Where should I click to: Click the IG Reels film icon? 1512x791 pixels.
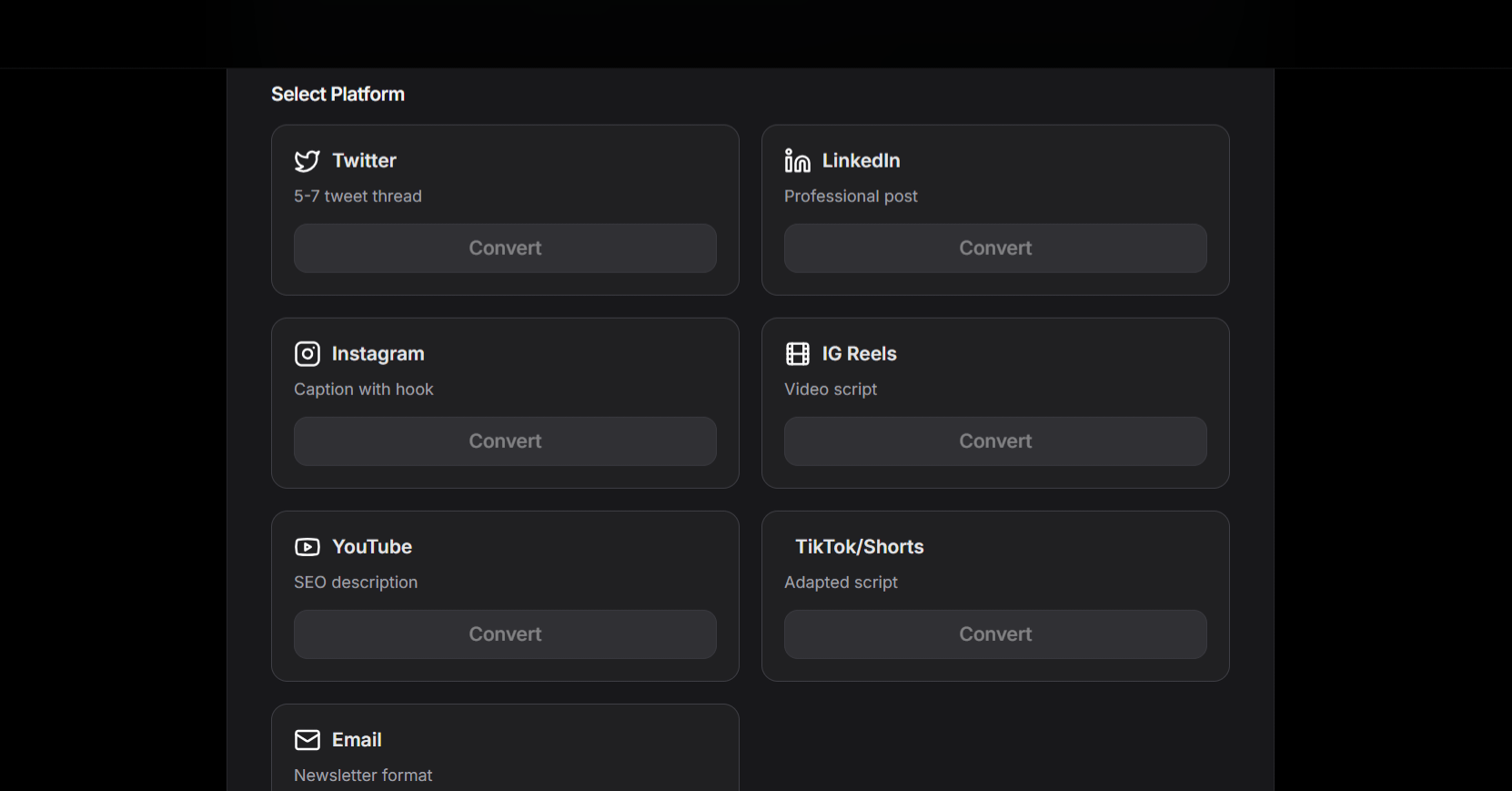click(798, 354)
